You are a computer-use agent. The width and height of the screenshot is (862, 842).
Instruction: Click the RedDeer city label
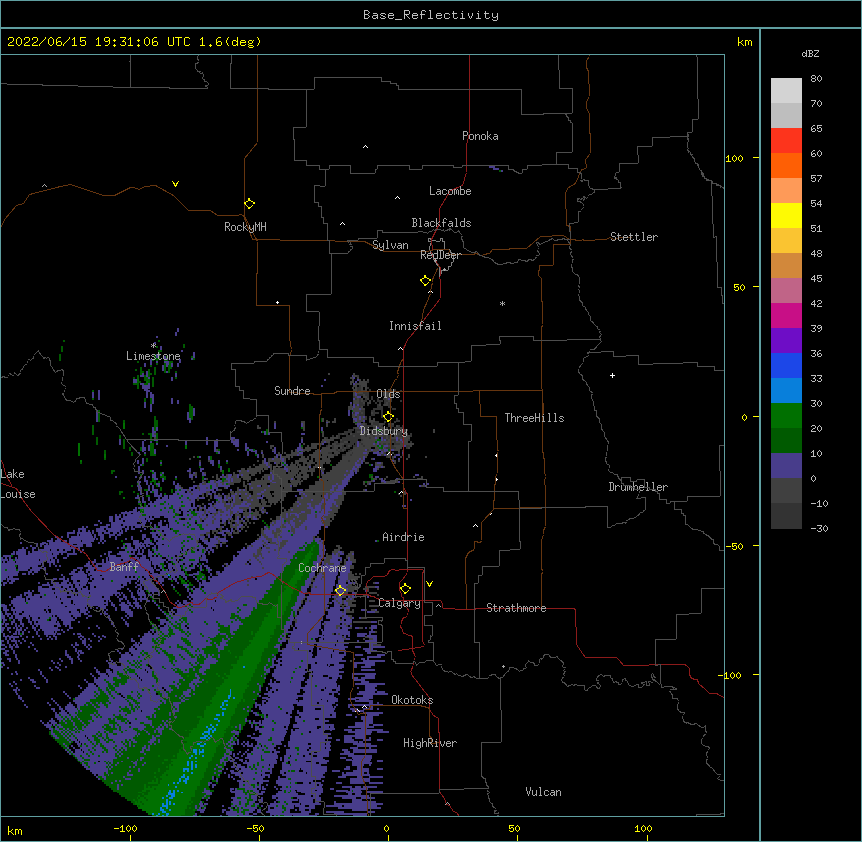click(x=440, y=255)
